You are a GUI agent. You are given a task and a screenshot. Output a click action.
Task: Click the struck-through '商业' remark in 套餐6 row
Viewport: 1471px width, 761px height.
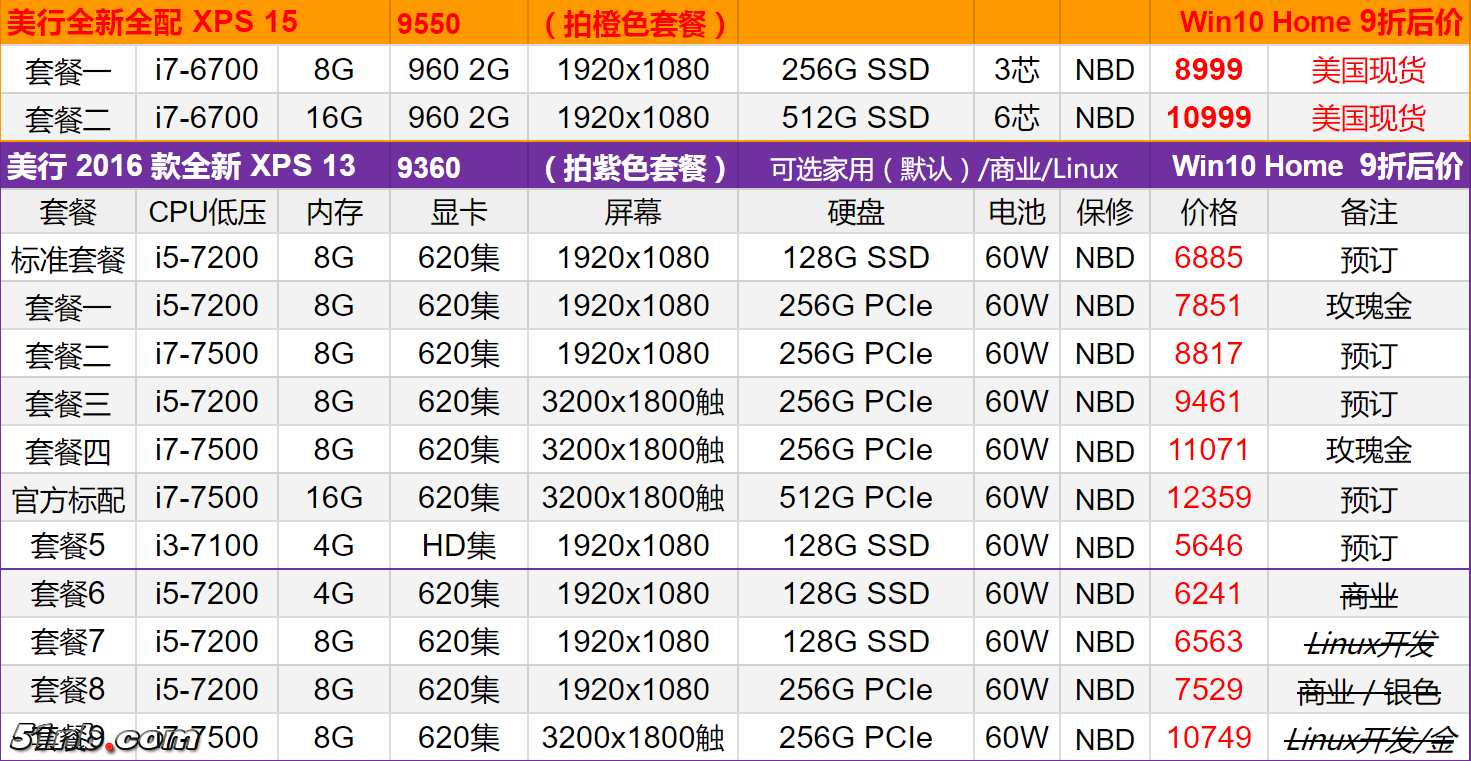[x=1369, y=597]
